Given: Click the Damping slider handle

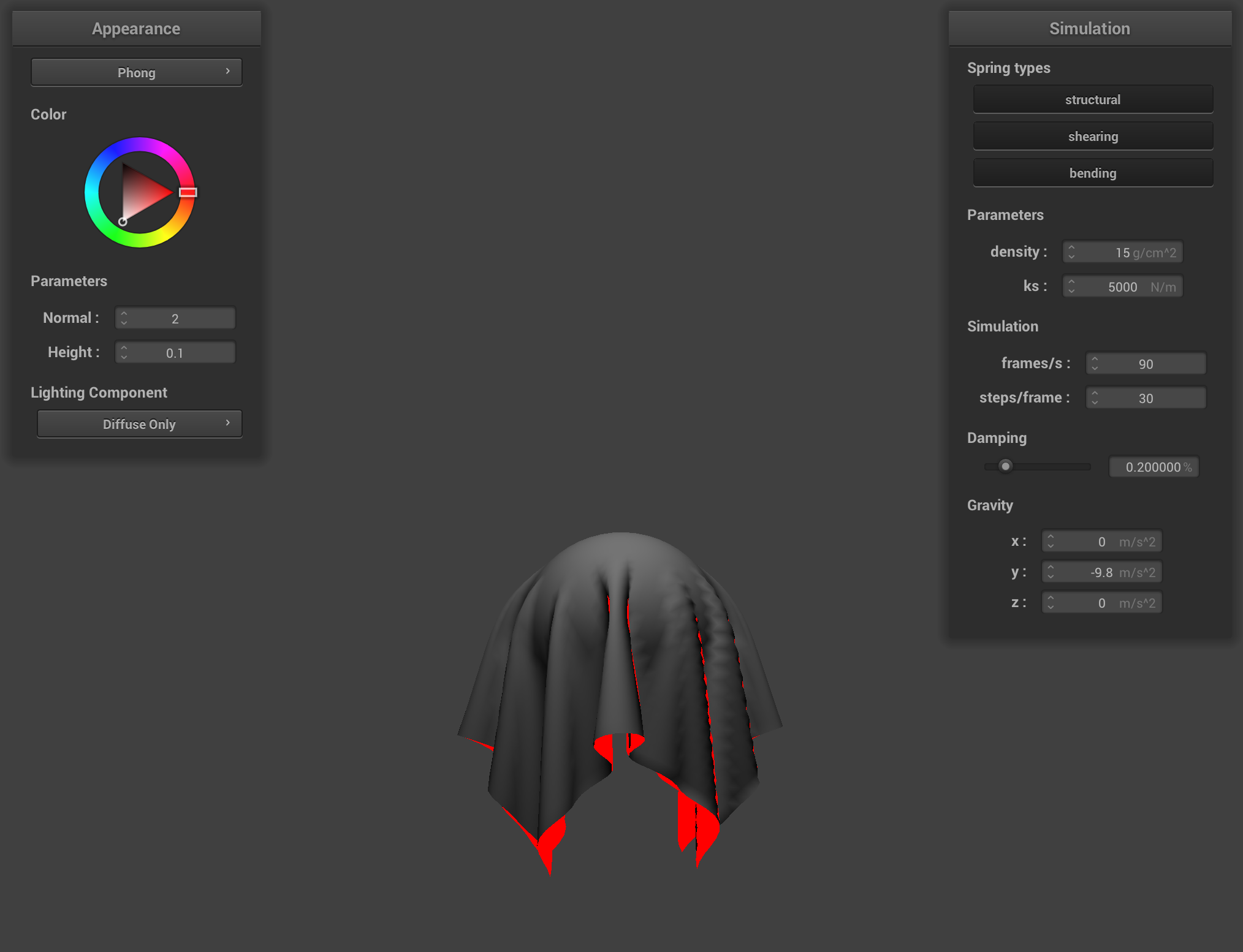Looking at the screenshot, I should [x=1005, y=466].
